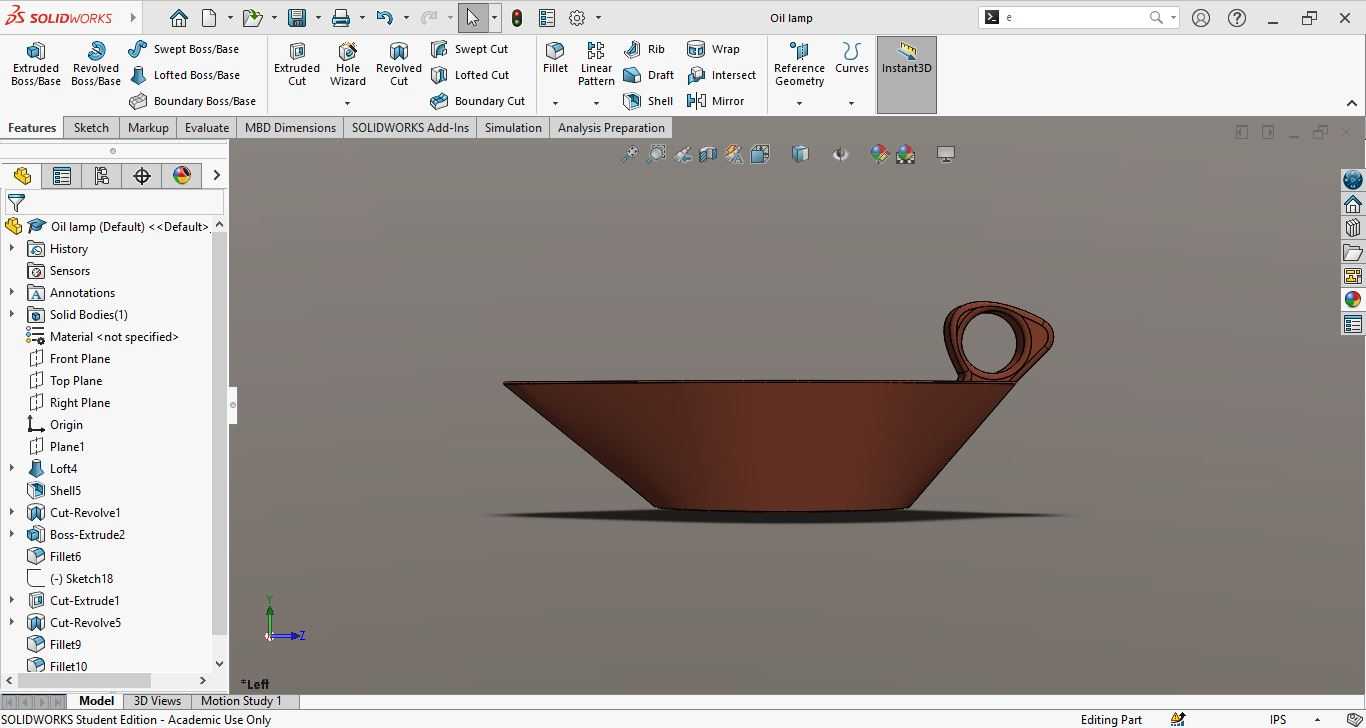Toggle Hide/Show Items eye icon
The image size is (1366, 728).
(x=840, y=154)
